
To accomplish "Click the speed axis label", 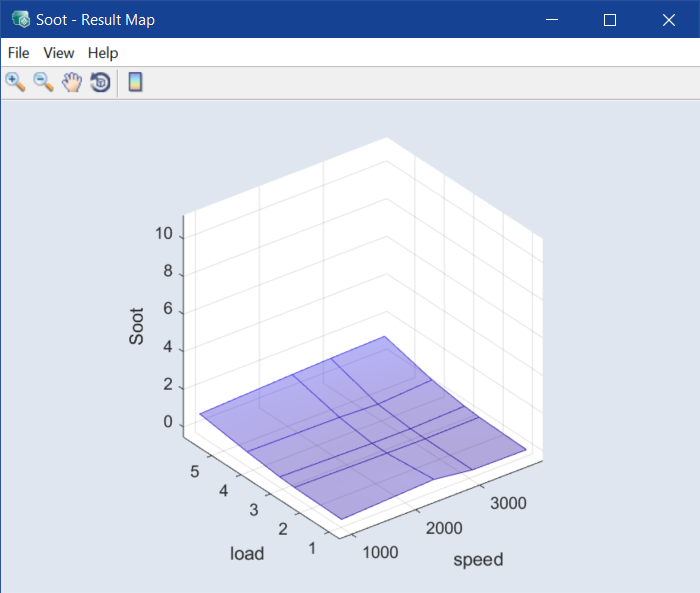I will pyautogui.click(x=478, y=559).
